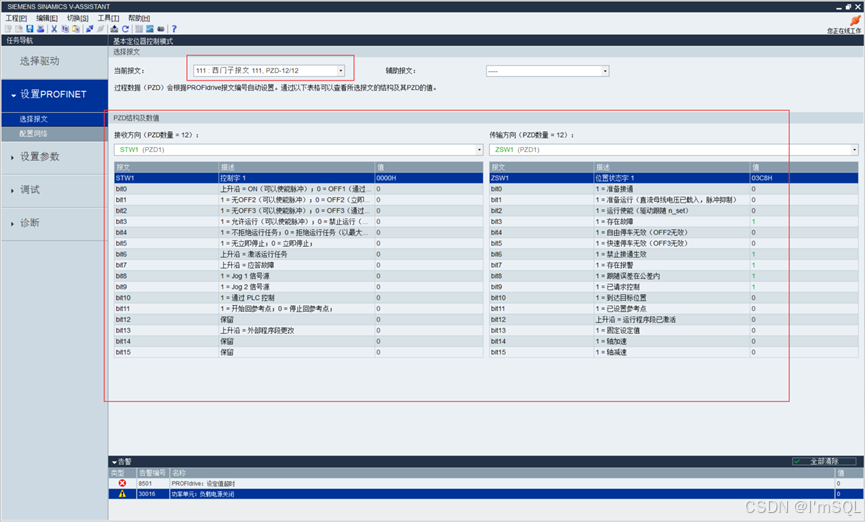This screenshot has width=865, height=522.
Task: Select 选择驱动 in task navigation
Action: click(54, 61)
